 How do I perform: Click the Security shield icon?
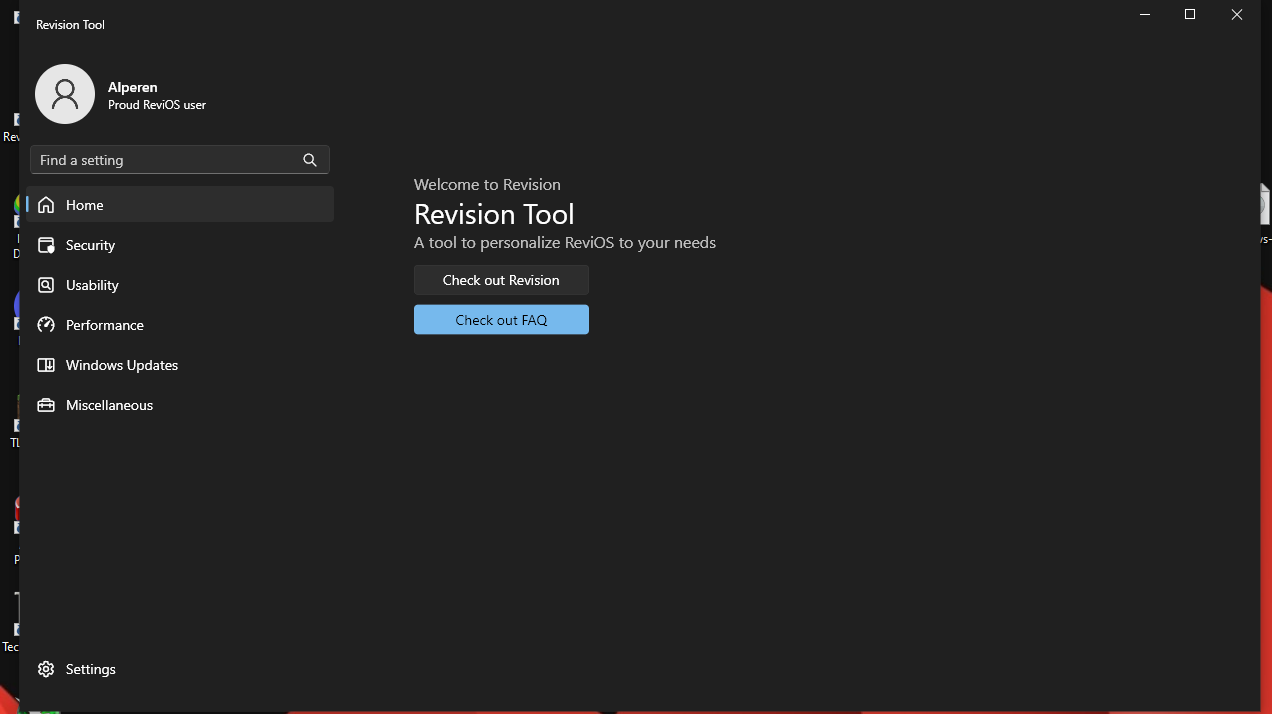[46, 245]
